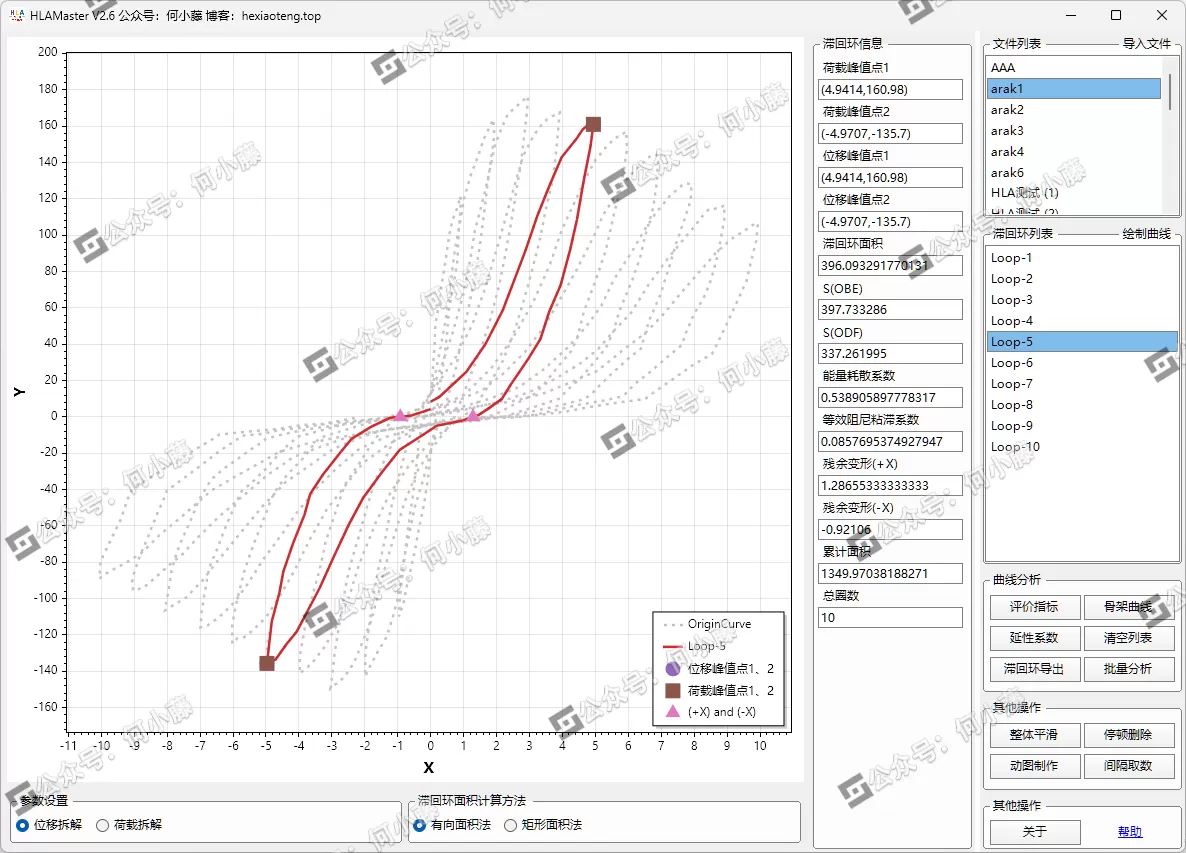Click 导入文件 to import a file
Viewport: 1186px width, 853px height.
tap(1146, 44)
